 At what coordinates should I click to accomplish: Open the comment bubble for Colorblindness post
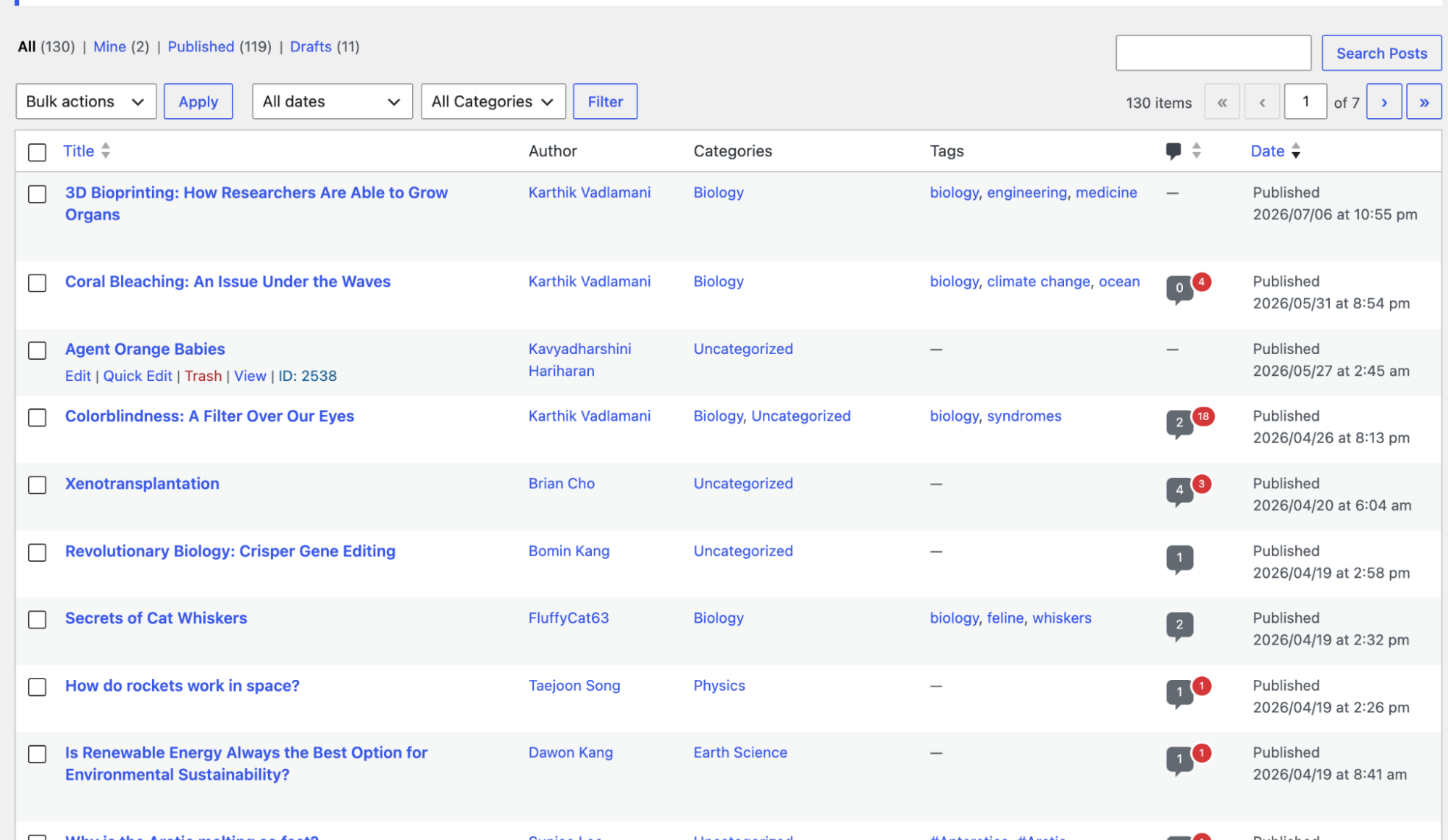[1179, 424]
